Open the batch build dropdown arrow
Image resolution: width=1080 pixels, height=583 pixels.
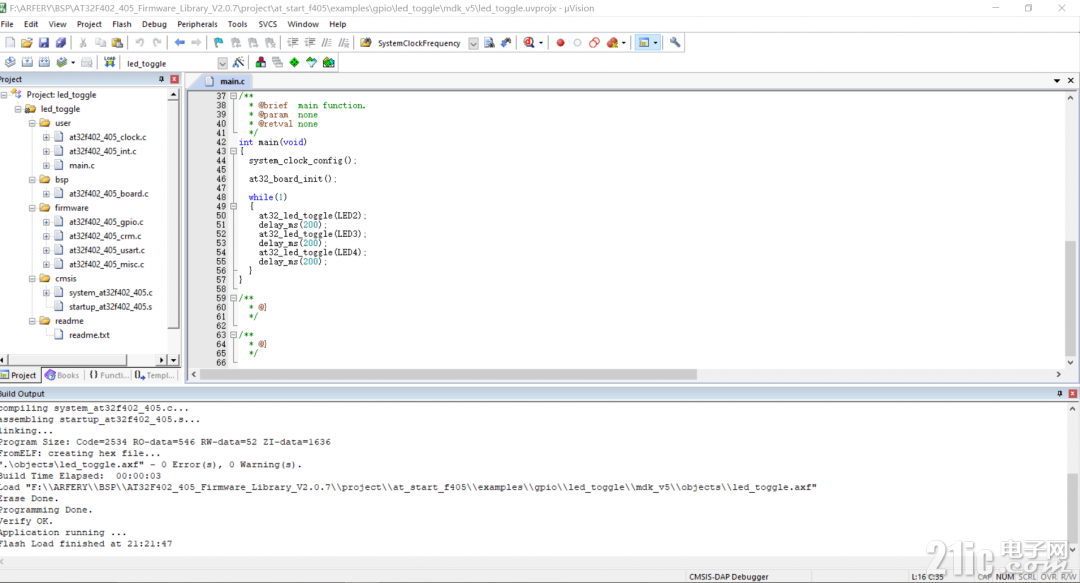click(73, 63)
